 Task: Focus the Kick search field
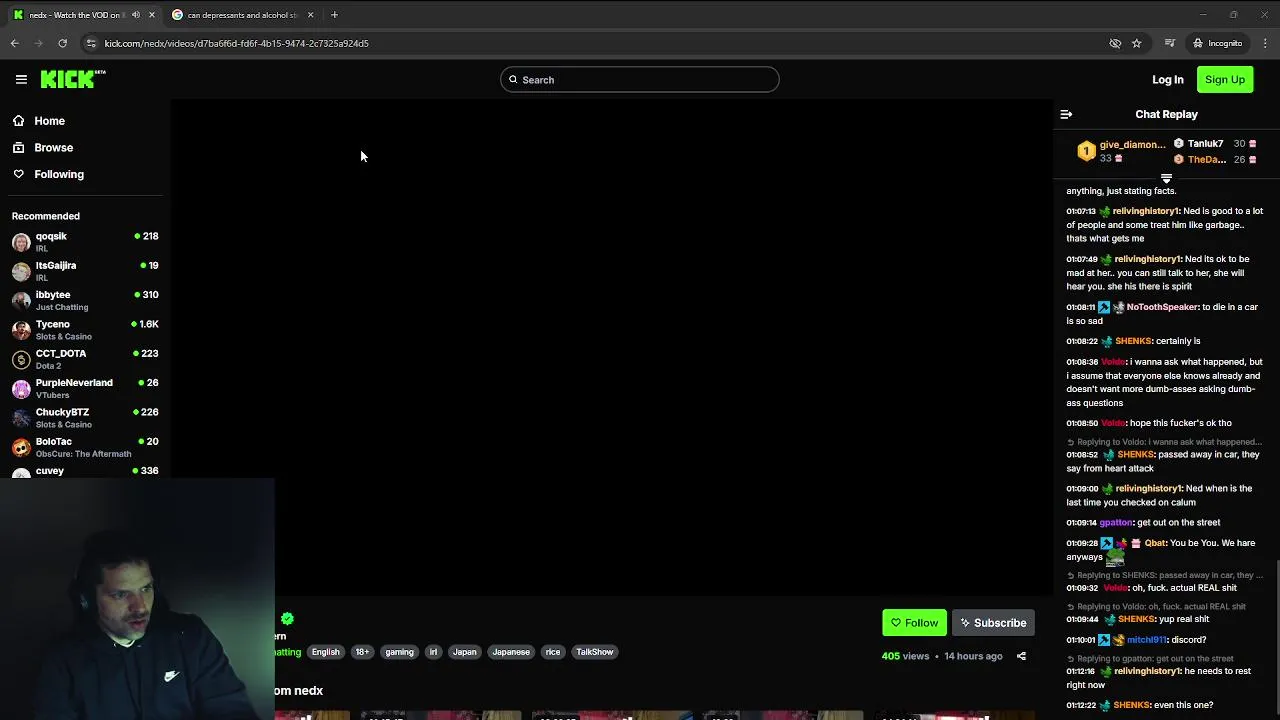click(640, 80)
